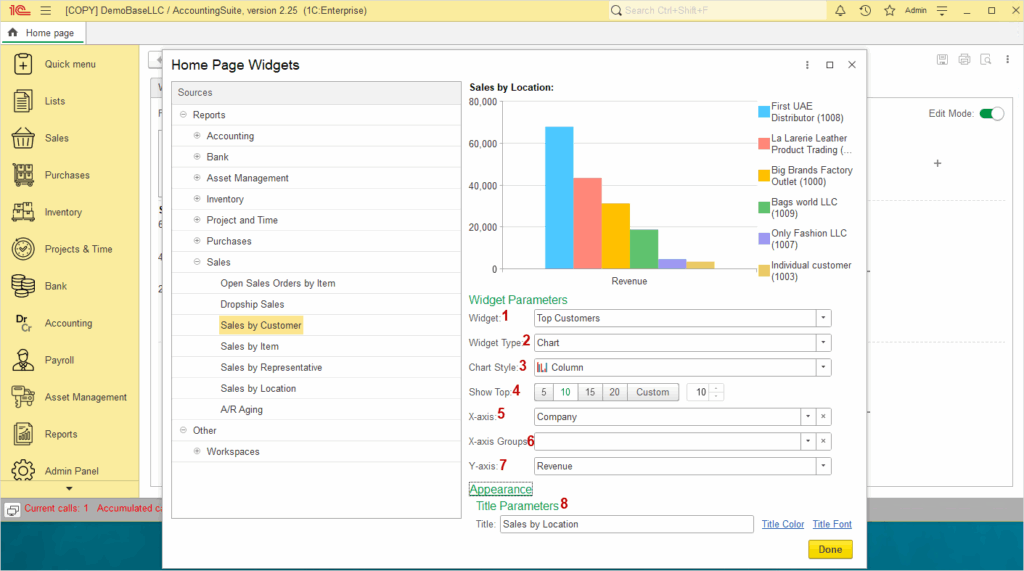Click the Done button
The height and width of the screenshot is (571, 1024).
(830, 549)
